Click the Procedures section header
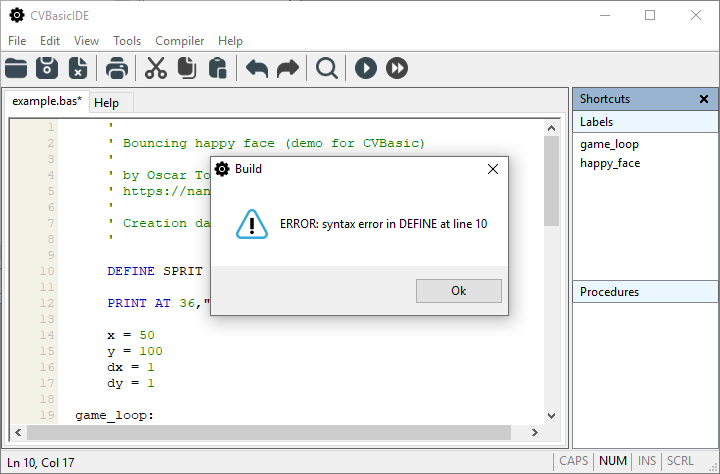The image size is (720, 474). (x=645, y=292)
